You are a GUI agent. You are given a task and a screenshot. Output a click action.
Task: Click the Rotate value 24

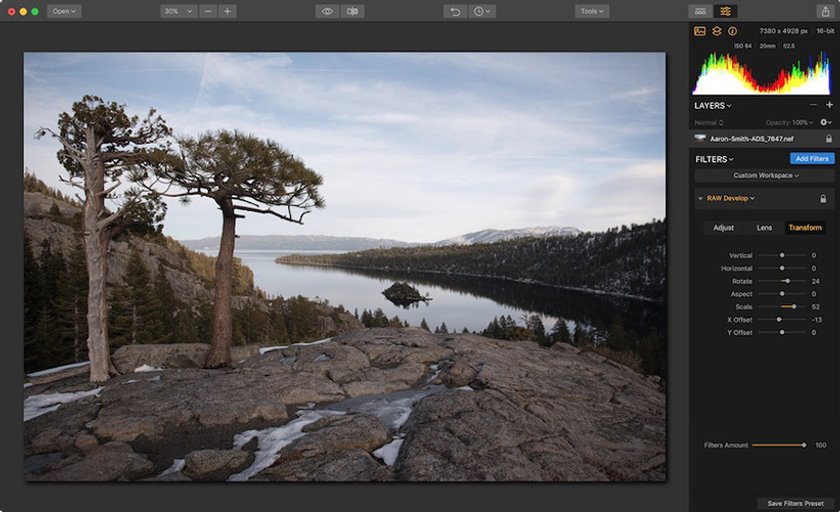coord(815,281)
